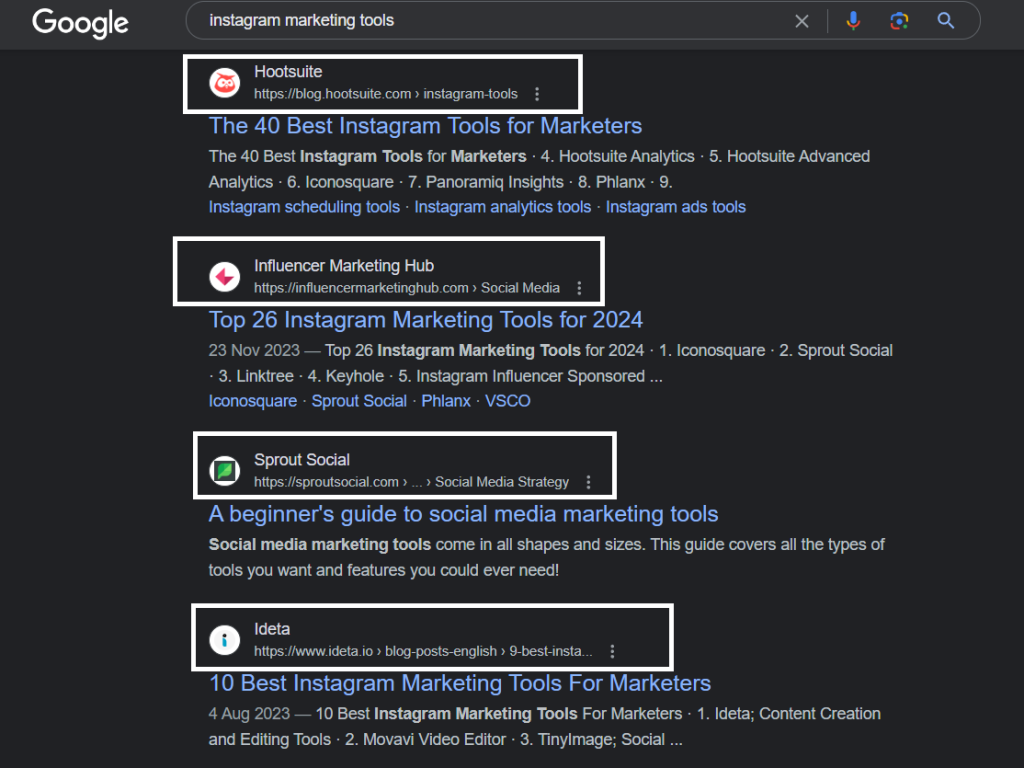The width and height of the screenshot is (1024, 768).
Task: Click the Hootsuite owl favicon
Action: click(225, 83)
